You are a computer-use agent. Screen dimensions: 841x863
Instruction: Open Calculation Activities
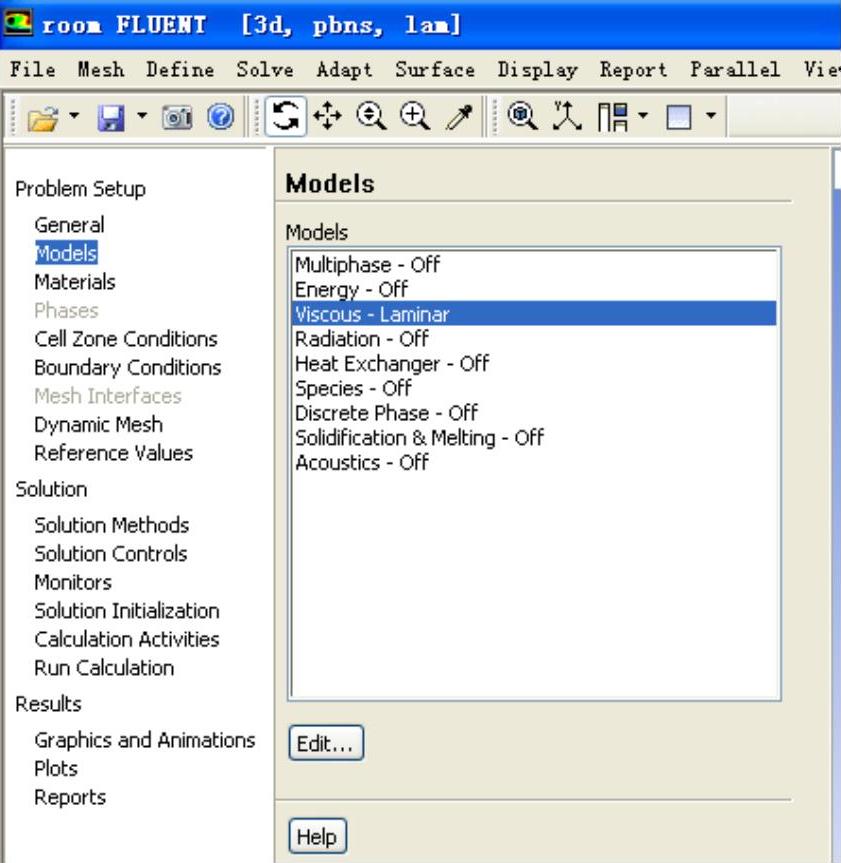point(127,640)
